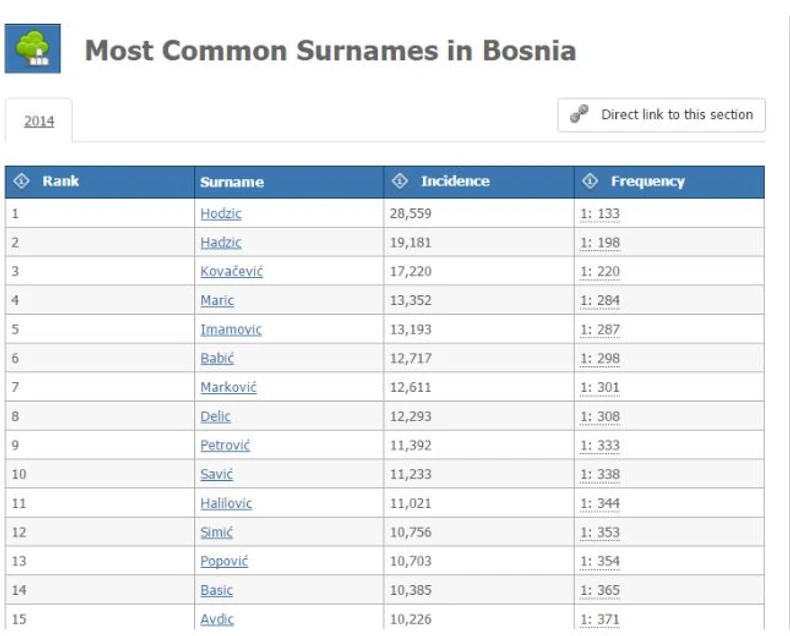Open the Hodzic surname link
The height and width of the screenshot is (636, 790).
[x=221, y=213]
